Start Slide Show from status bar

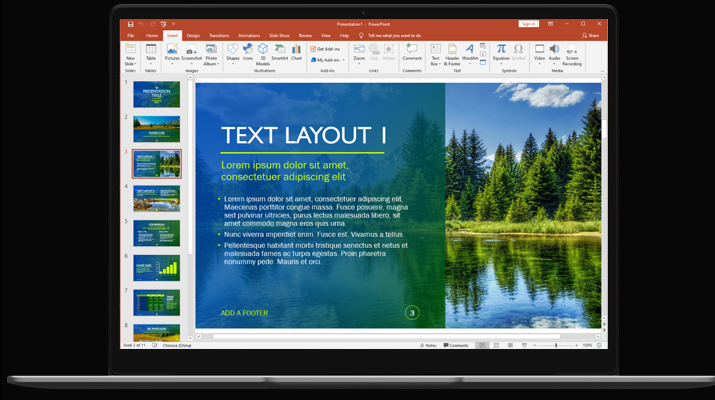point(524,345)
